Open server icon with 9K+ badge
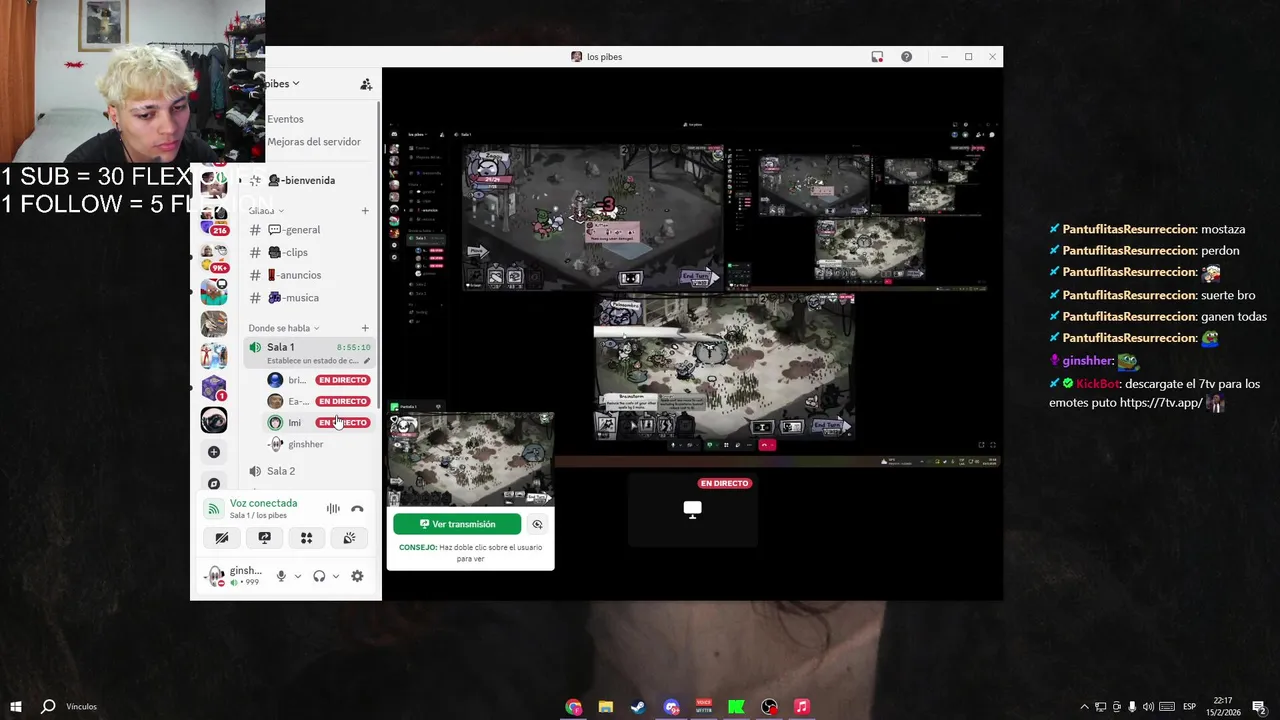This screenshot has width=1280, height=720. 214,256
